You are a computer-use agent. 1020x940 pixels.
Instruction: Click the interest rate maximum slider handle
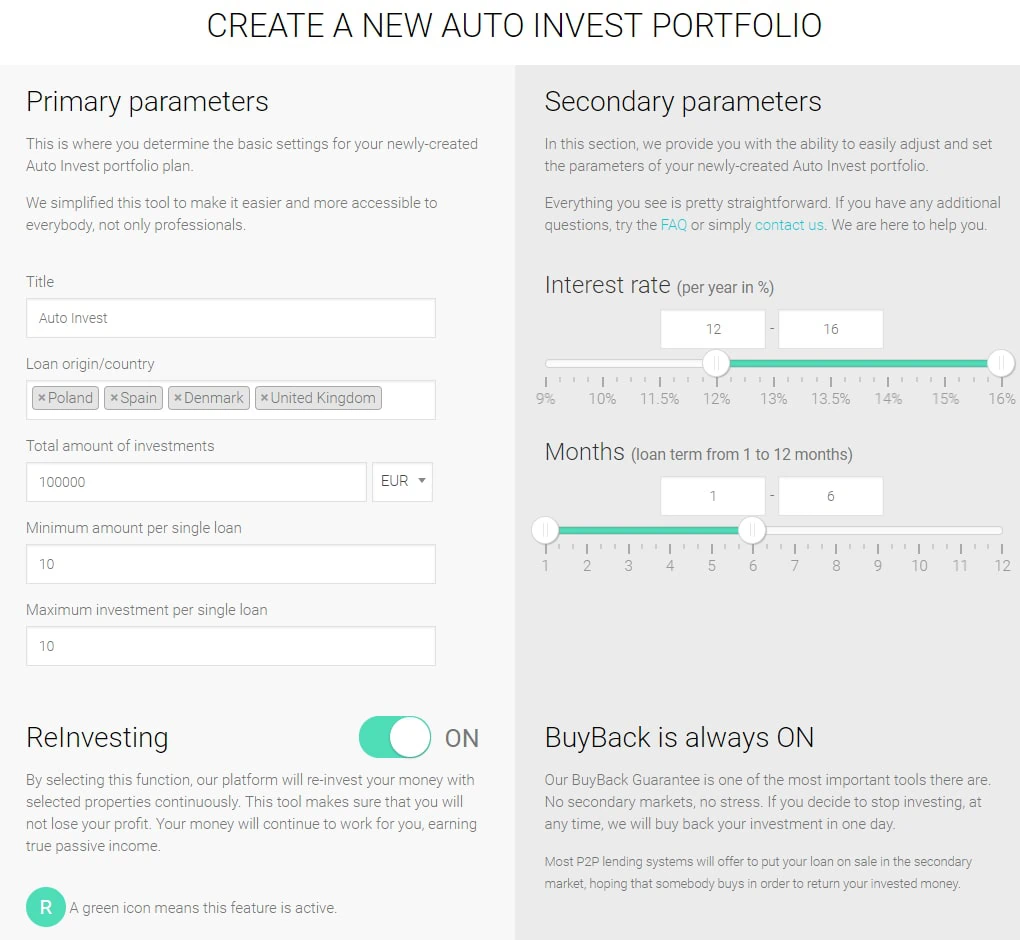pos(1001,363)
